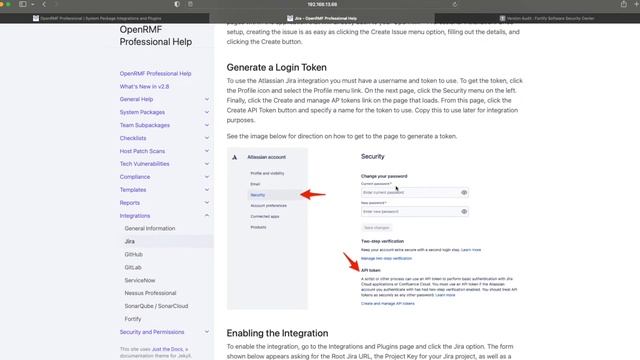Viewport: 640px width, 360px height.
Task: Expand the Compliance chevron
Action: [207, 177]
